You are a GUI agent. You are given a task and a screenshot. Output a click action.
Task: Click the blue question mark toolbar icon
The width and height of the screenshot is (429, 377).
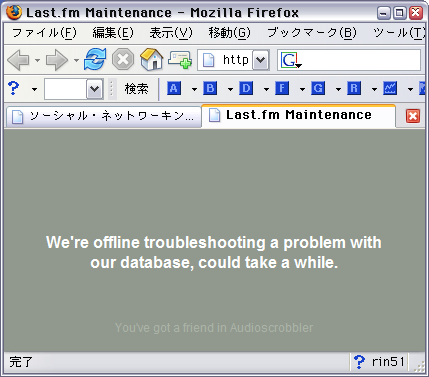[14, 88]
